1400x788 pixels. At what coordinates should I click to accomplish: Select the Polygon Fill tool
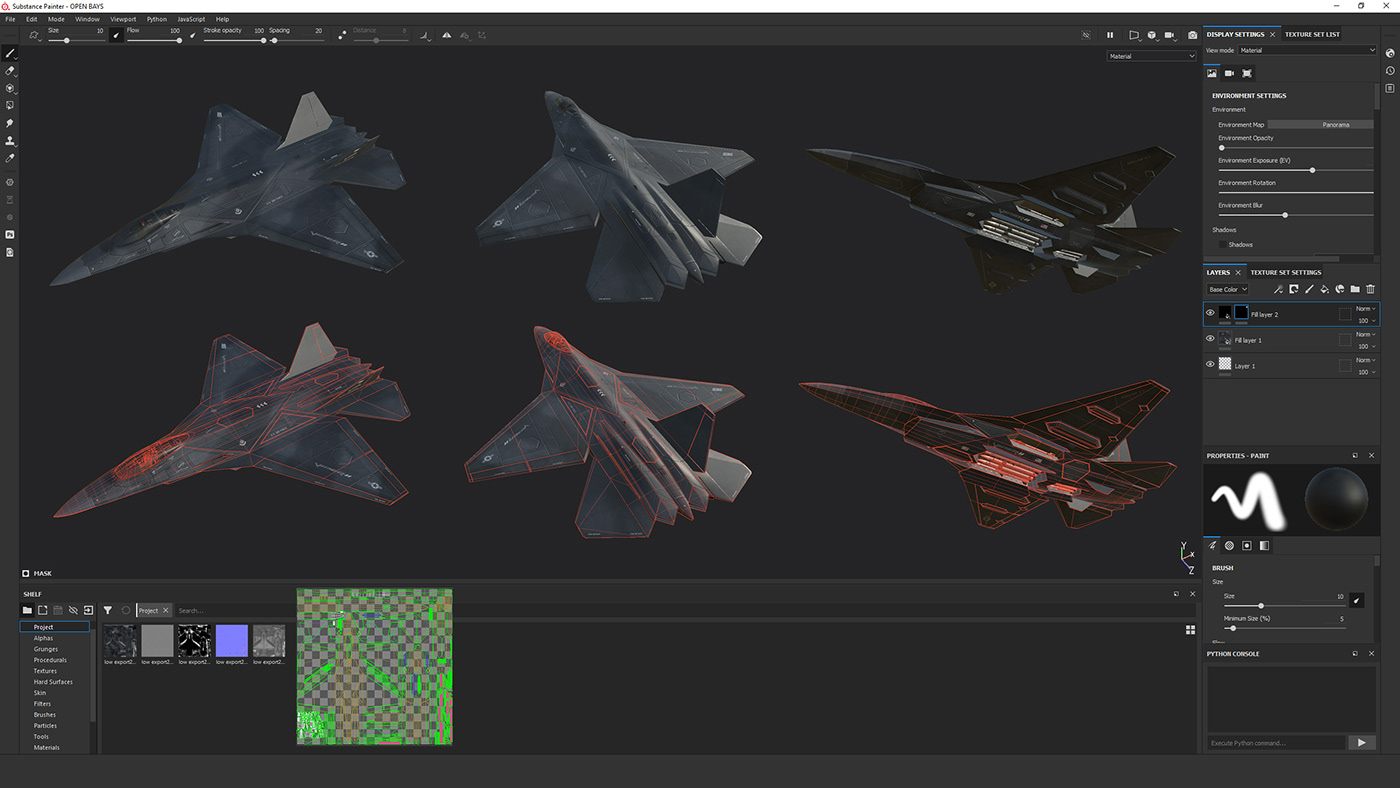coord(10,104)
